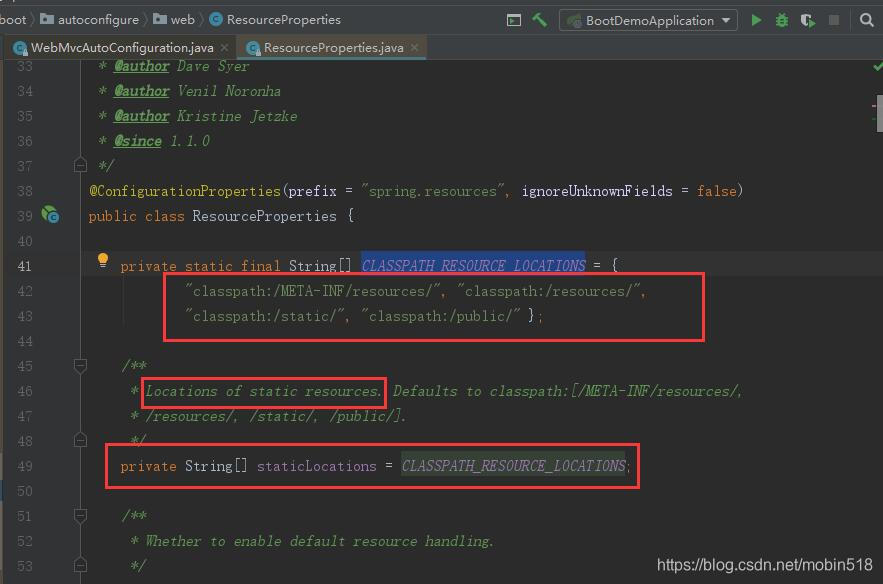Click the "classpath:/META-INF/resources/" string
883x584 pixels.
click(313, 291)
